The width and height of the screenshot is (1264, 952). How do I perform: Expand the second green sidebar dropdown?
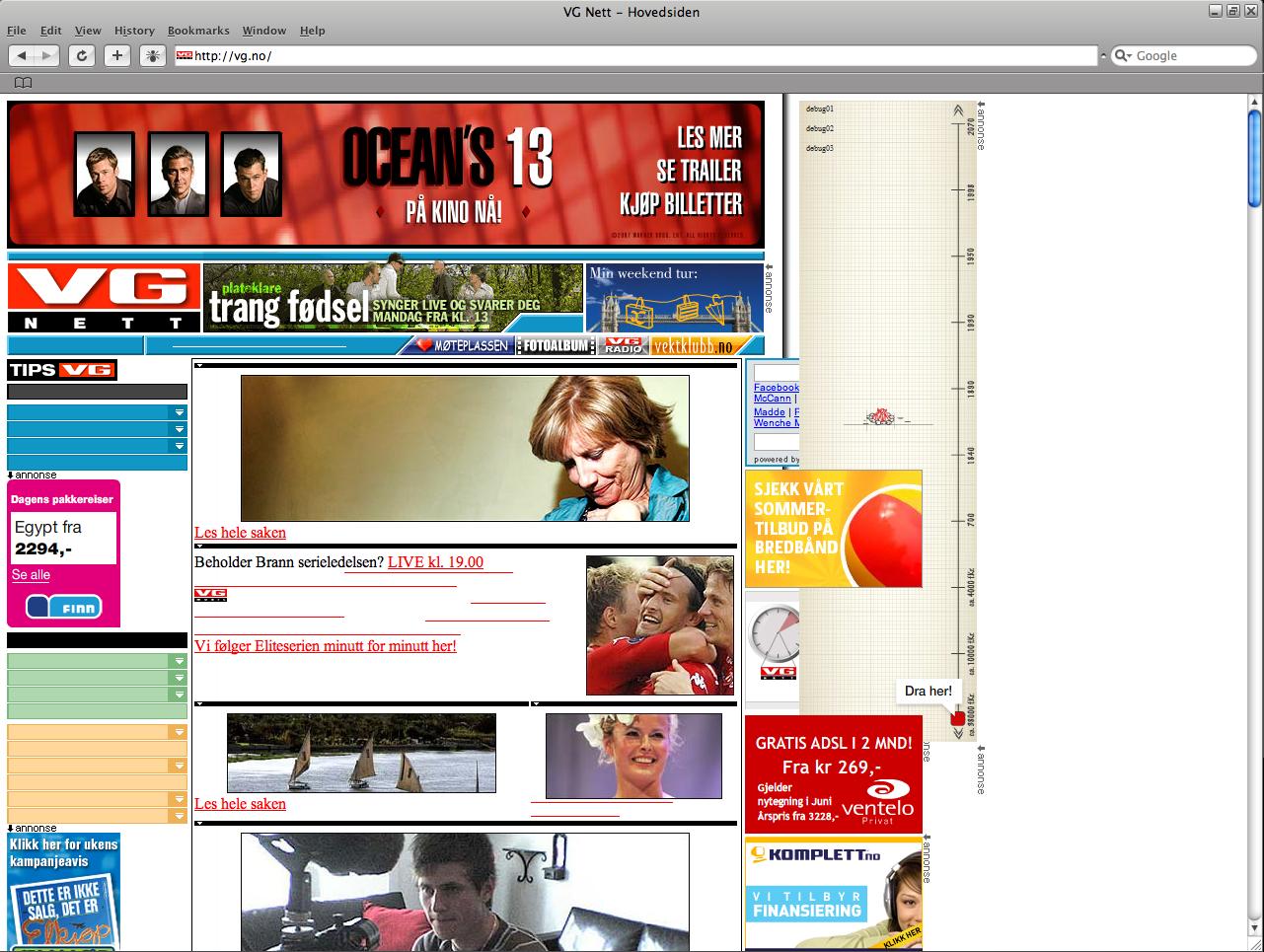[179, 678]
